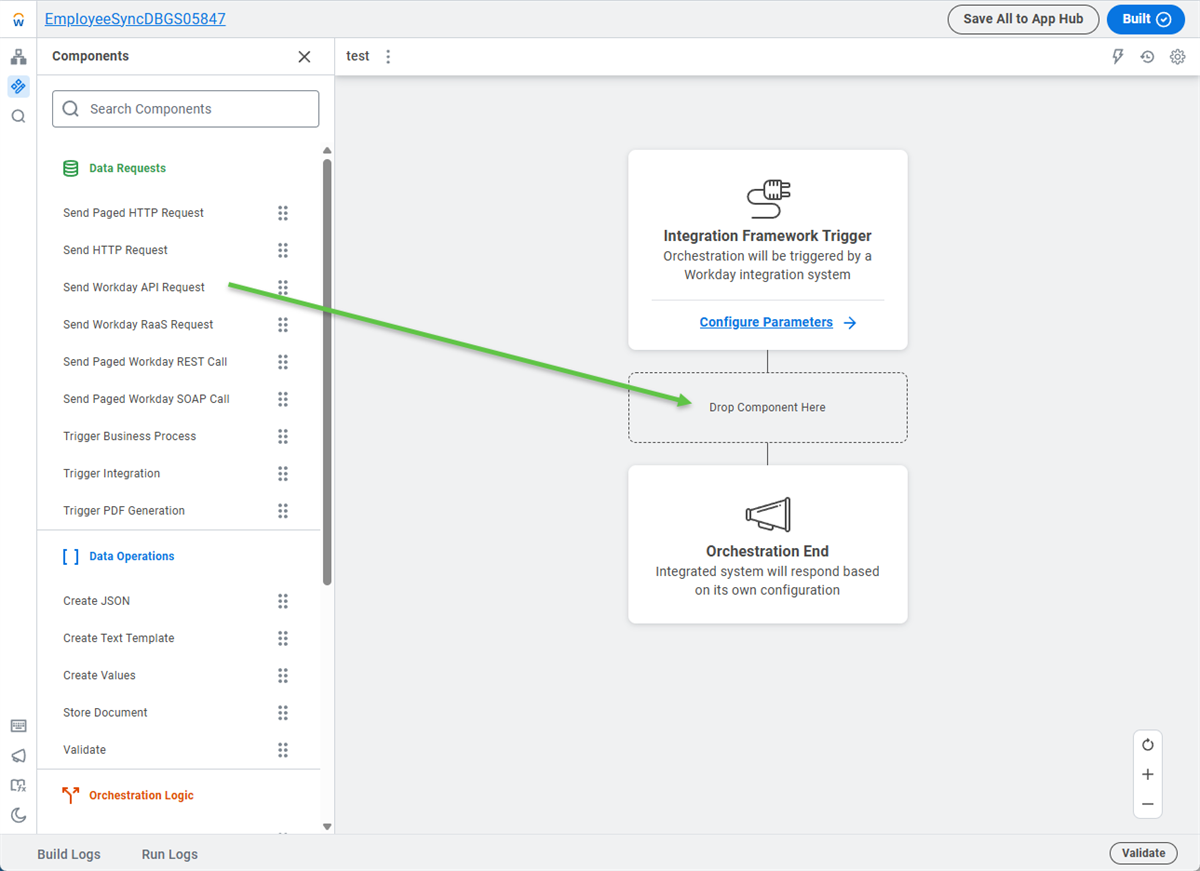Viewport: 1200px width, 871px height.
Task: Grab the Trigger Integration drag handle
Action: point(283,474)
